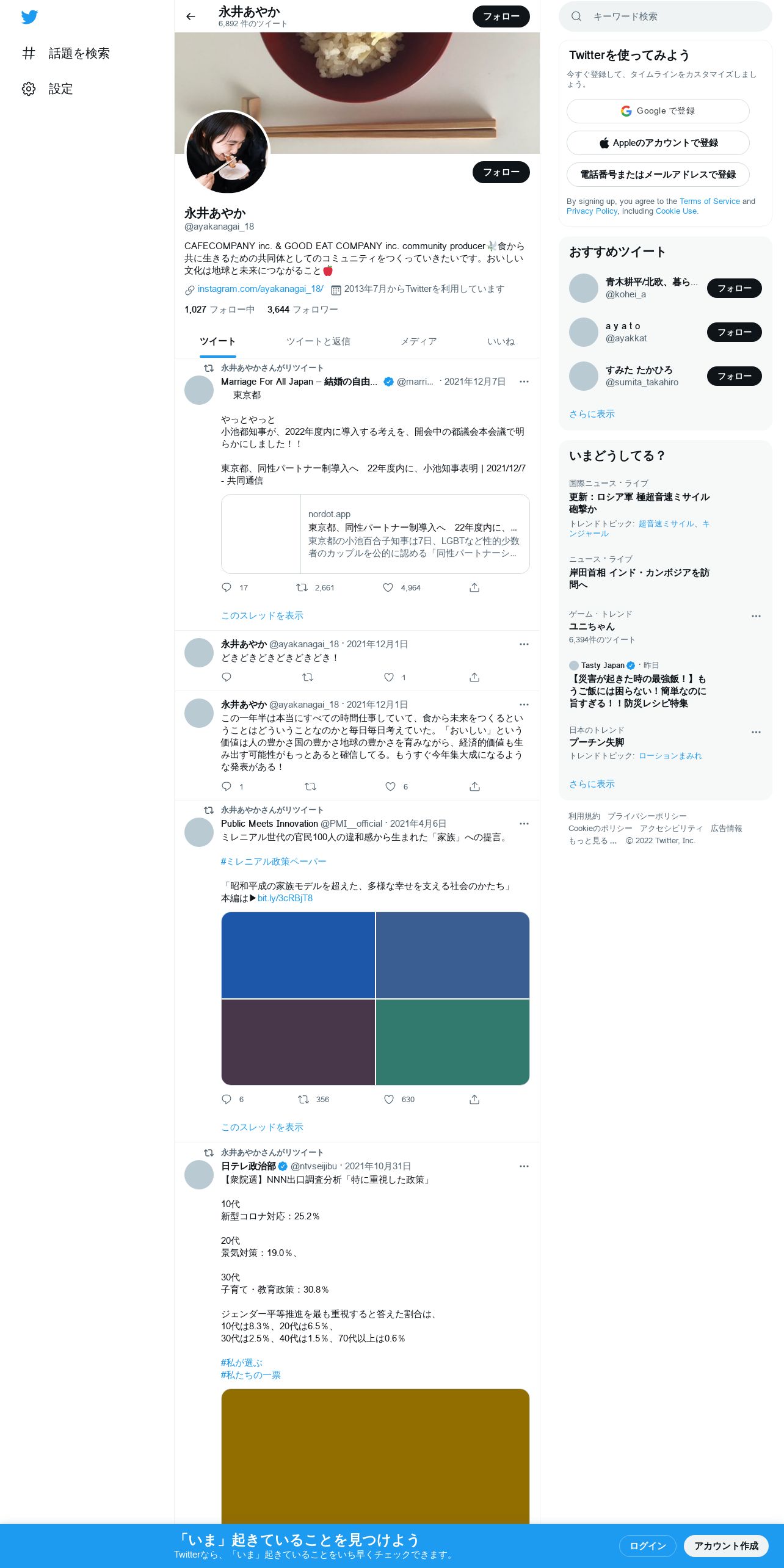
Task: Click キーワード検索 search field
Action: click(666, 16)
